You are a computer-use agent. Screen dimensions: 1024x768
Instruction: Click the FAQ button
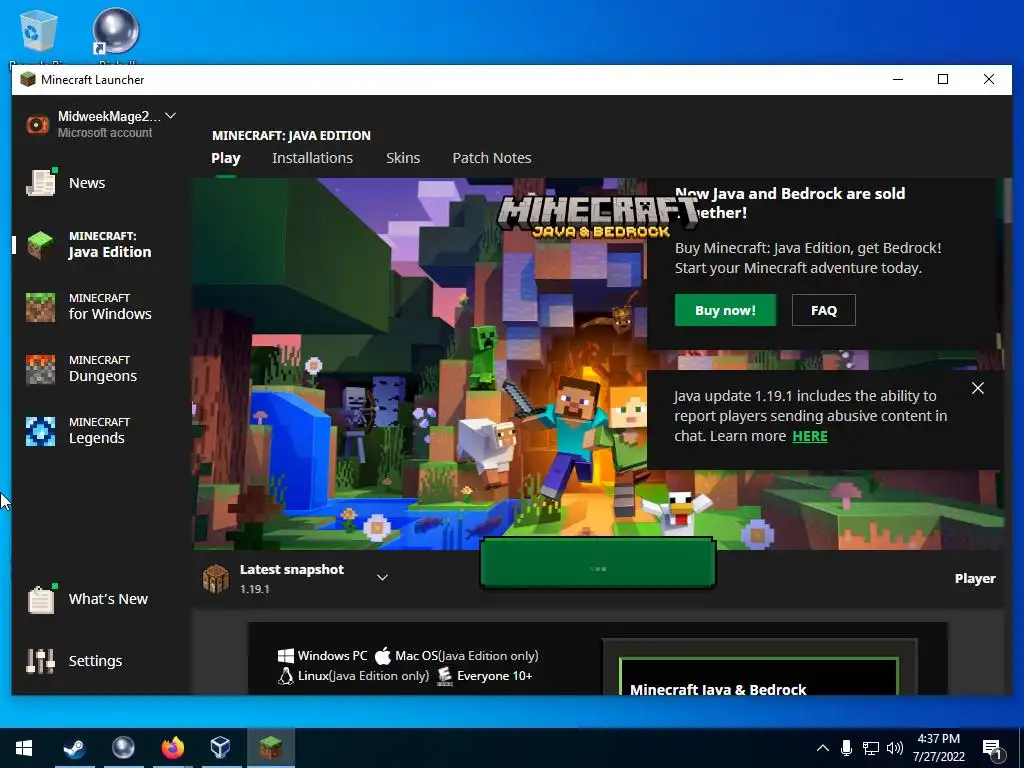tap(824, 310)
